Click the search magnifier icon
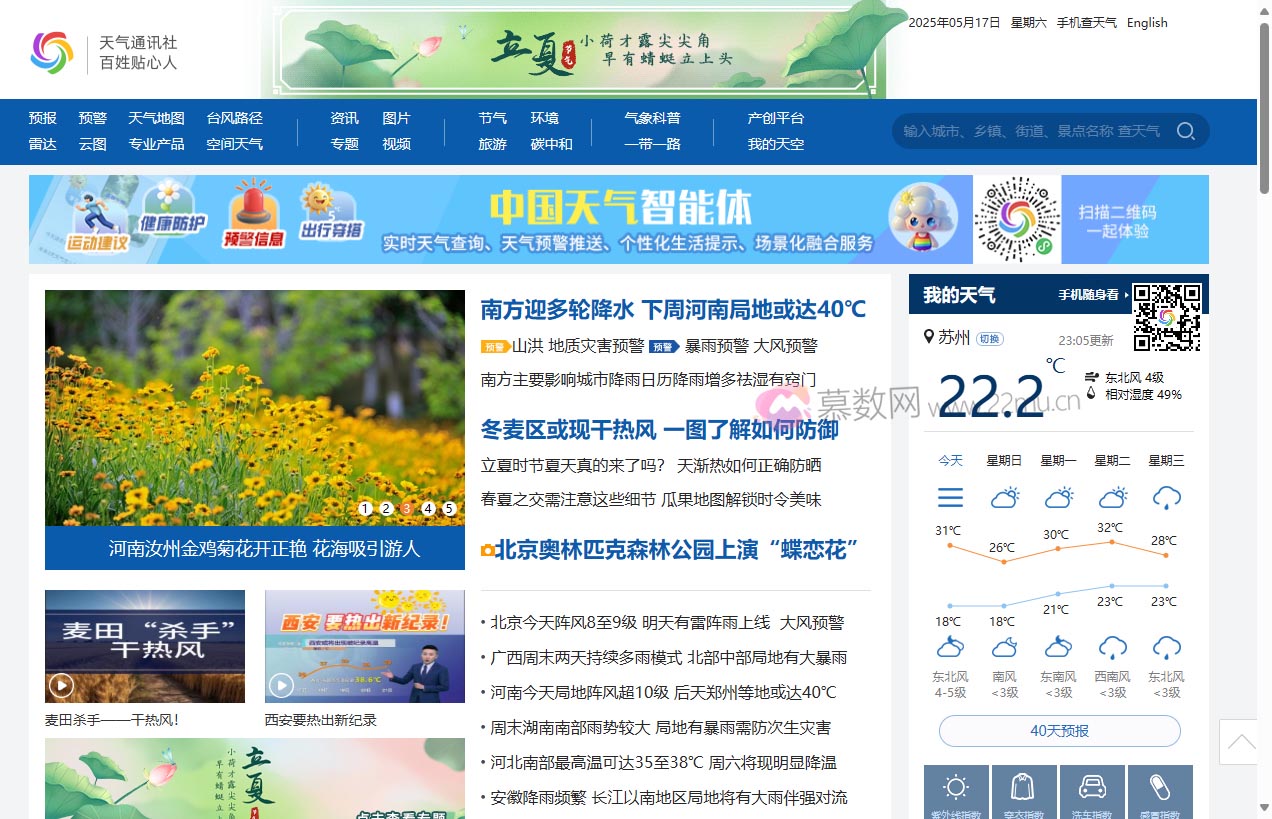 1186,130
